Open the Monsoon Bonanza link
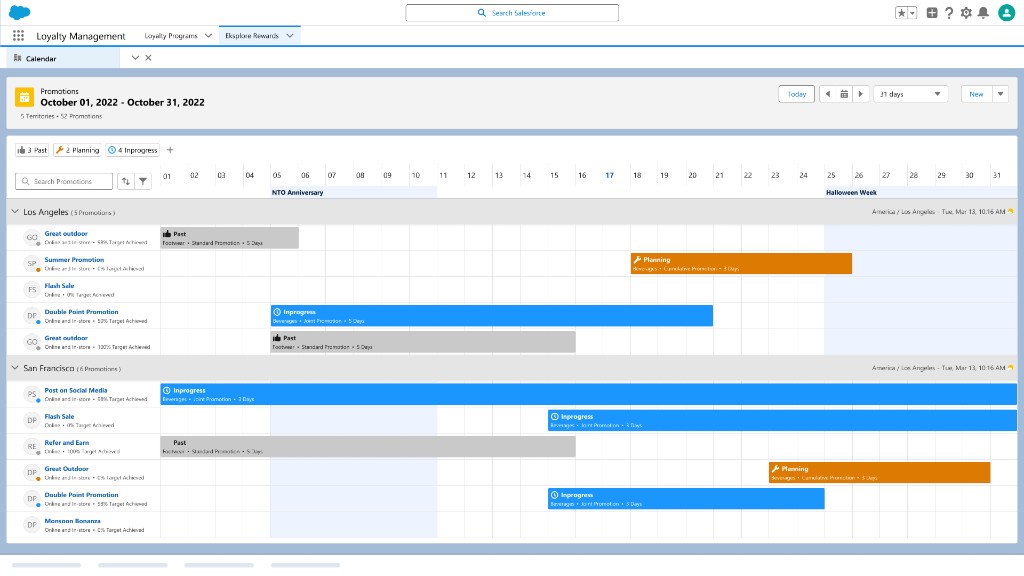 72,520
